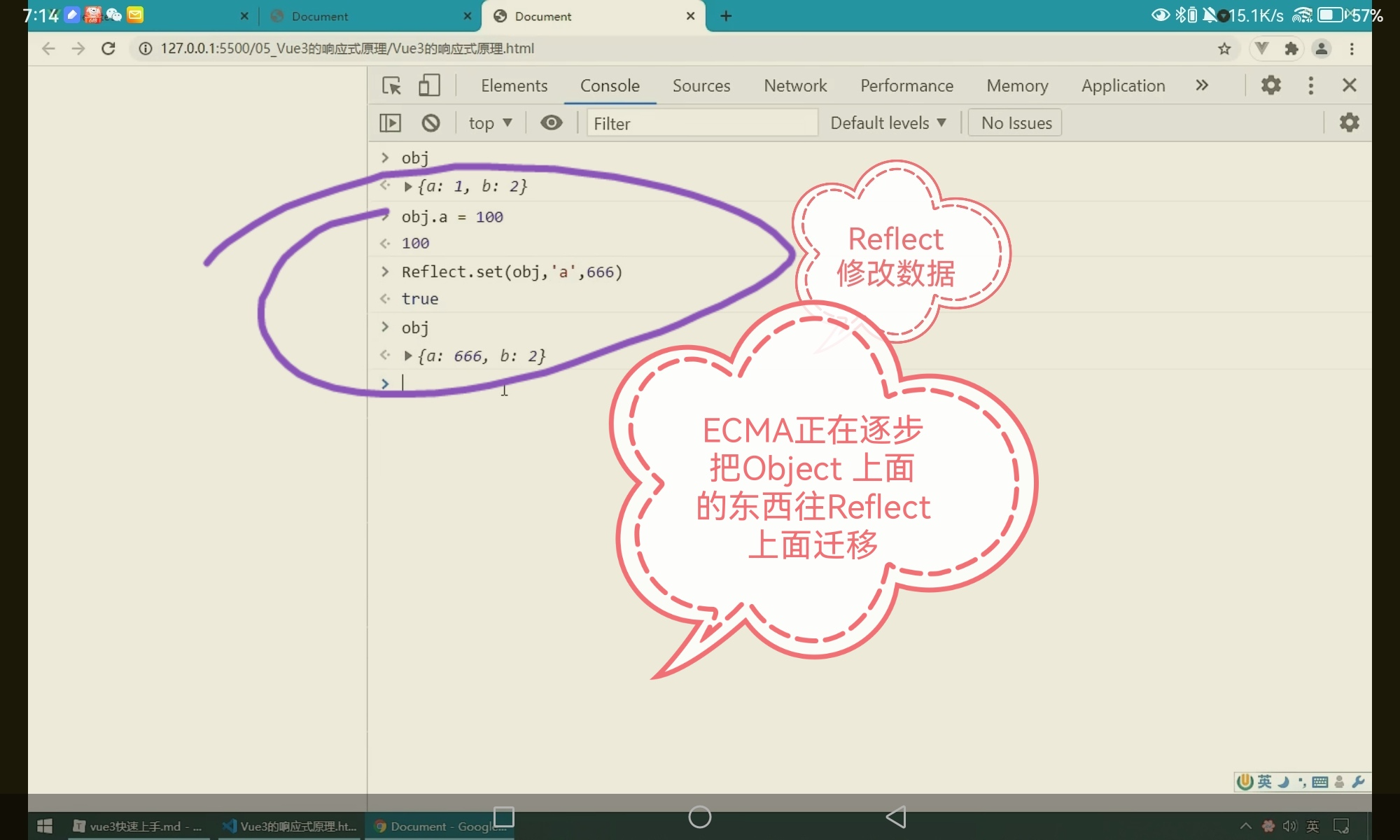
Task: Click the No Issues button
Action: 1016,123
